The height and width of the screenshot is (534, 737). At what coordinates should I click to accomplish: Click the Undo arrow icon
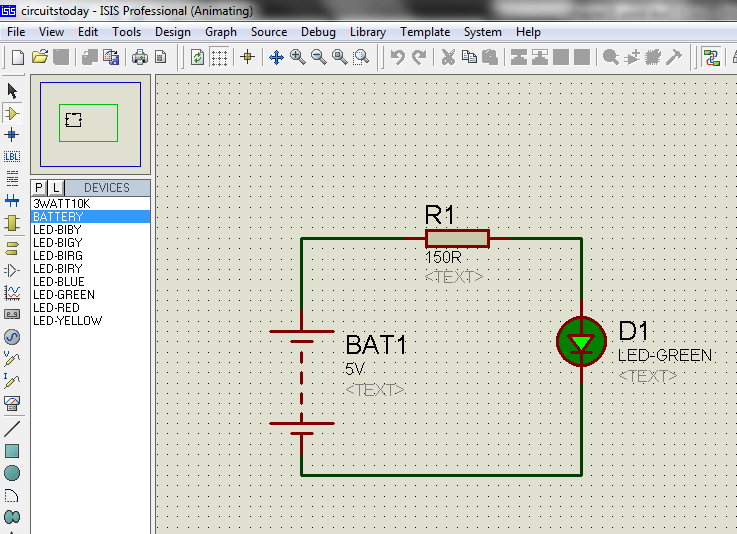click(398, 57)
